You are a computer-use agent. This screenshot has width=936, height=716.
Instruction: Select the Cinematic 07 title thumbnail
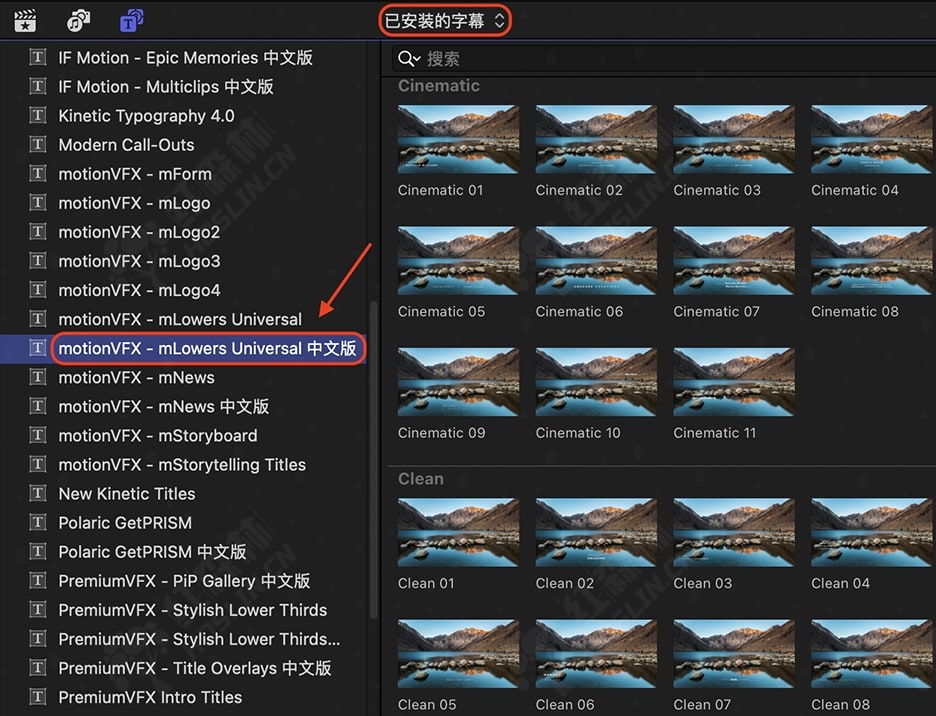[734, 260]
